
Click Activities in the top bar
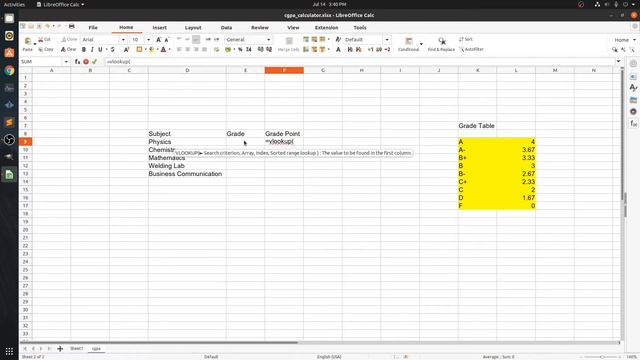click(x=14, y=4)
